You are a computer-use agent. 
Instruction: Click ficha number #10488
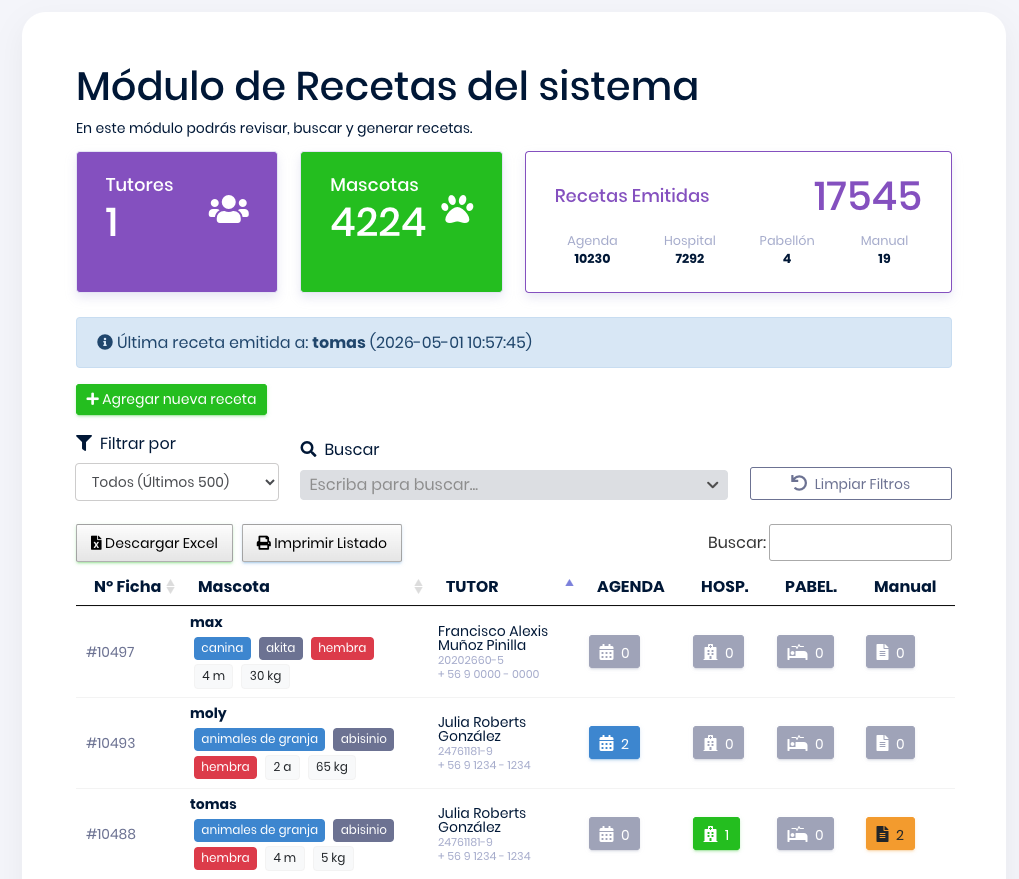111,834
